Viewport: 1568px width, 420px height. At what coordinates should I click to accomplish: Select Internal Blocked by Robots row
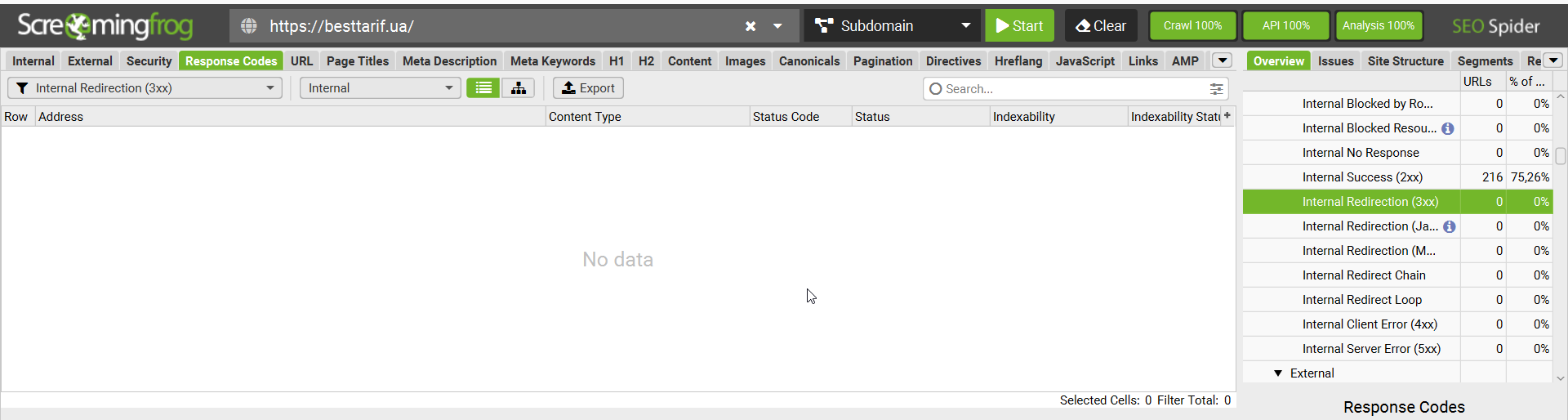[x=1397, y=104]
